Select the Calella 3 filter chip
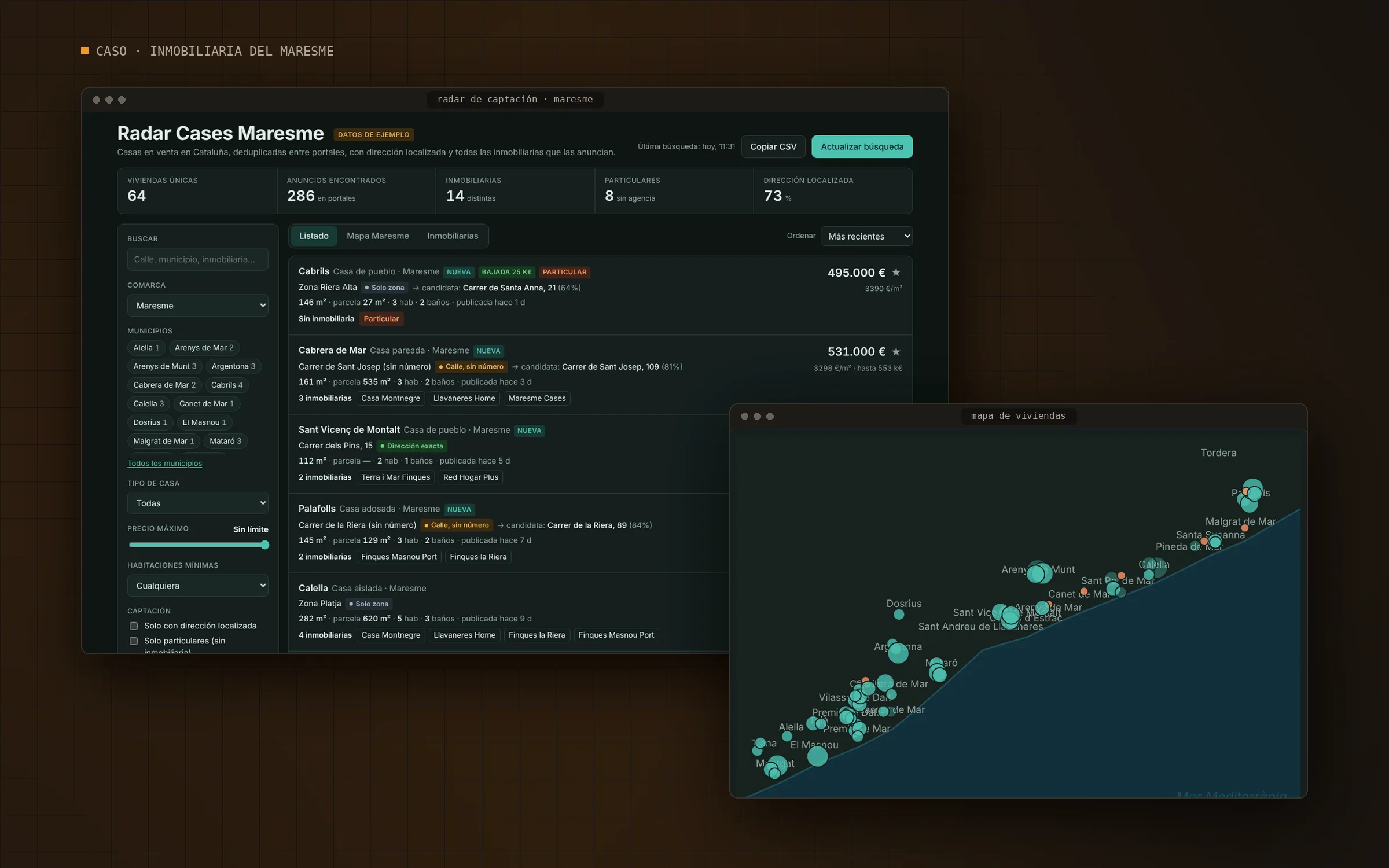This screenshot has width=1389, height=868. [148, 403]
